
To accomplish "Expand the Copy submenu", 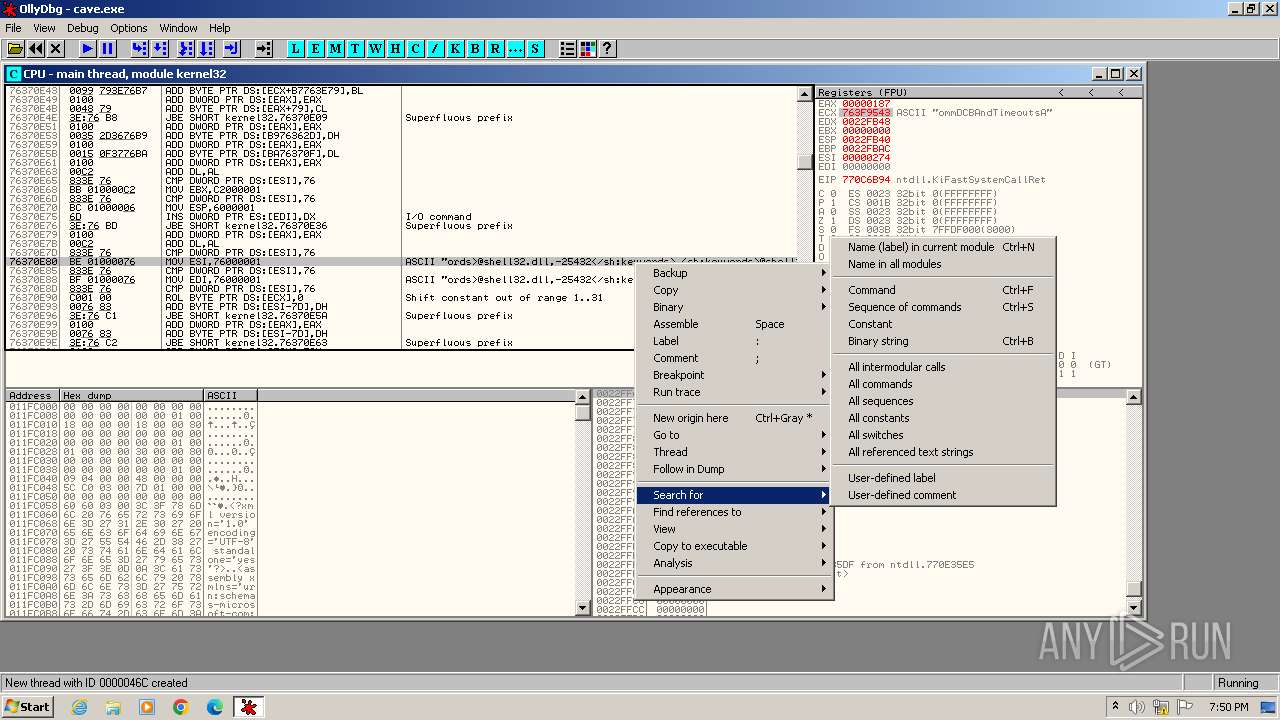I will tap(735, 290).
